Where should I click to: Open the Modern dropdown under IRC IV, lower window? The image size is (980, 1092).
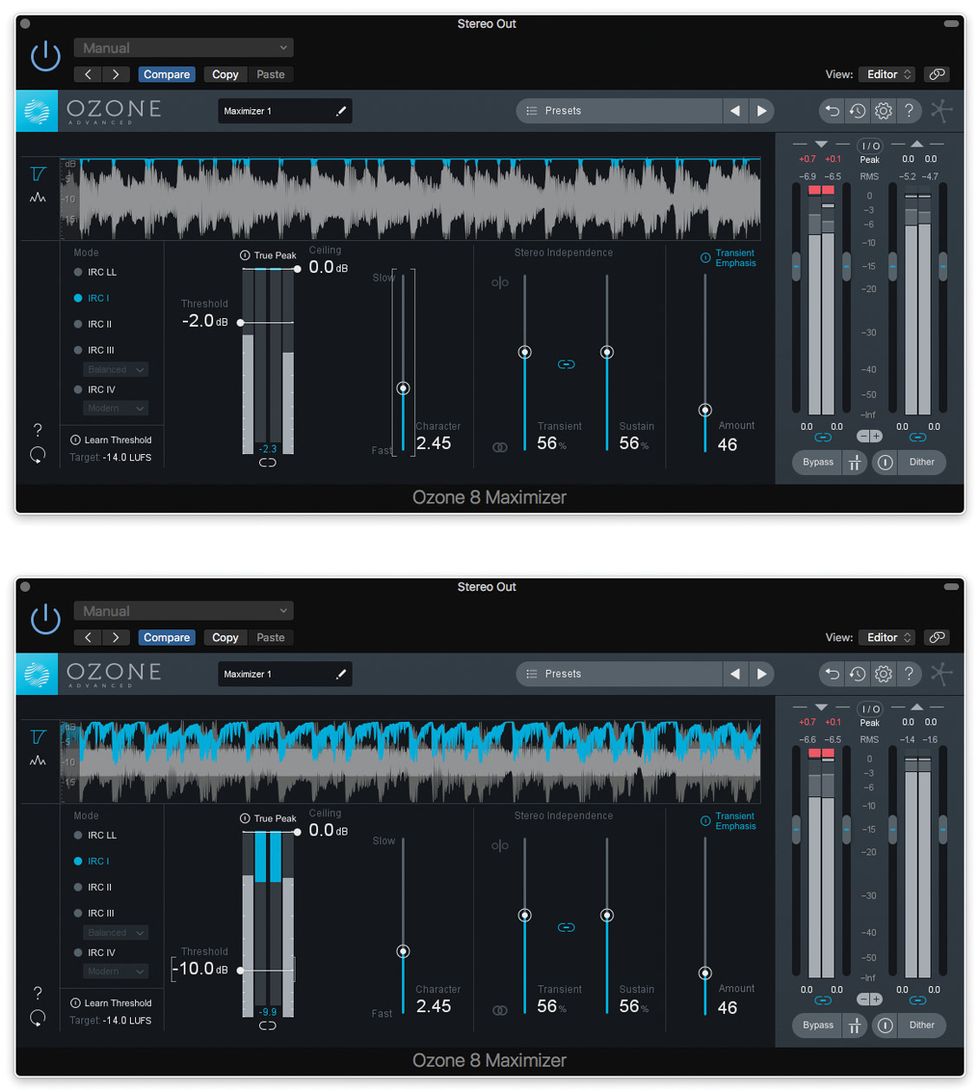(x=116, y=972)
